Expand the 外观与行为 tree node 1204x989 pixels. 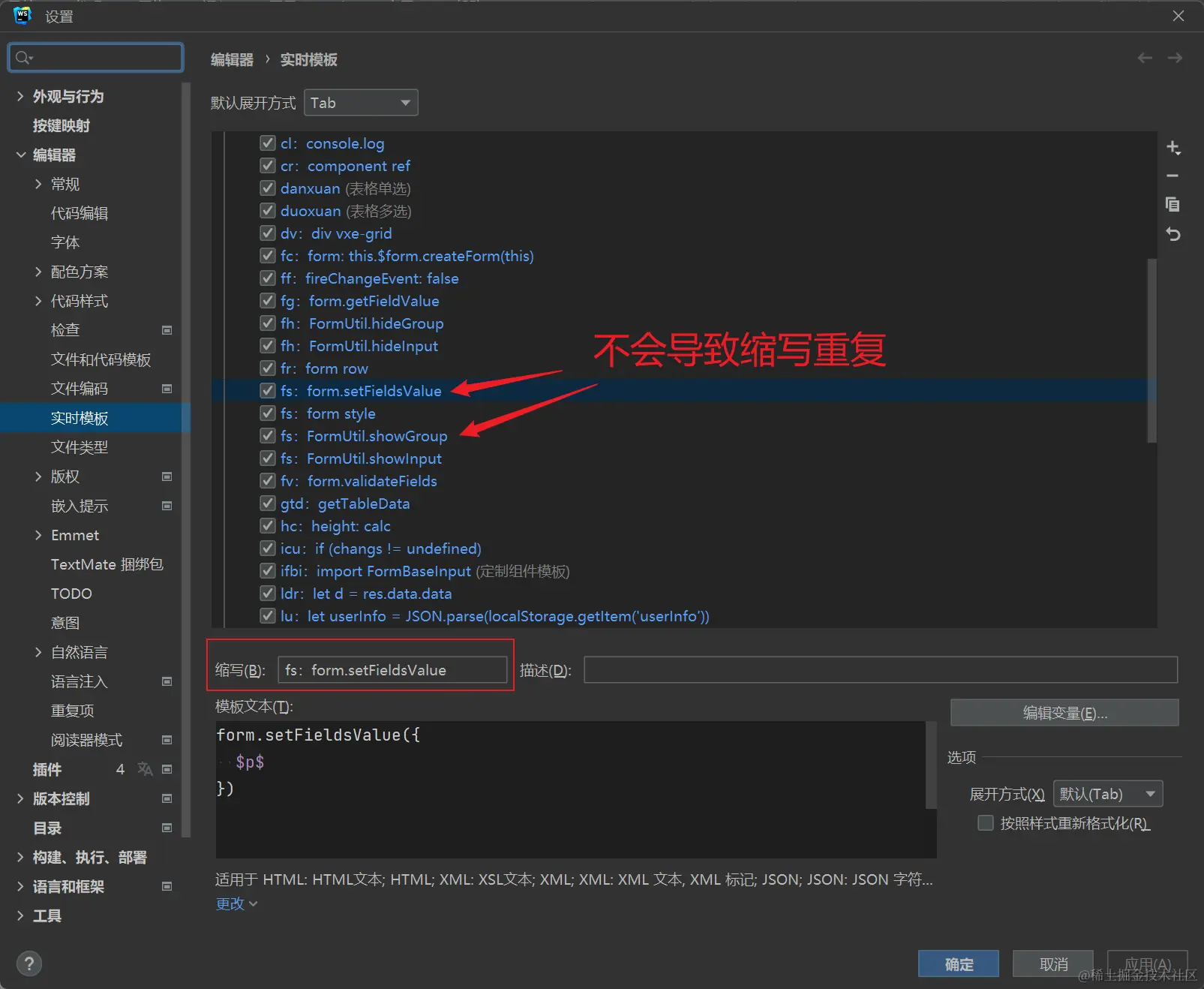point(20,96)
